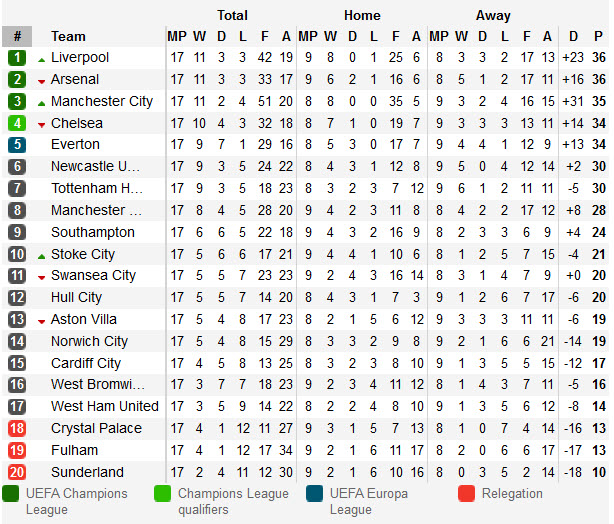Open the West Ham United team link
Viewport: 614px width, 524px height.
(x=104, y=406)
